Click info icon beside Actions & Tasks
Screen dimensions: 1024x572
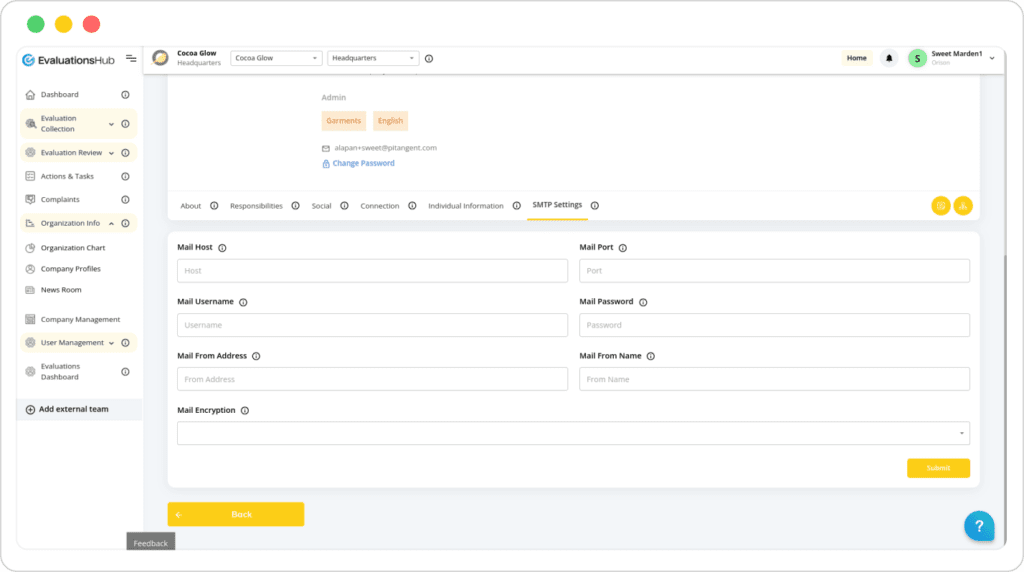click(x=125, y=176)
